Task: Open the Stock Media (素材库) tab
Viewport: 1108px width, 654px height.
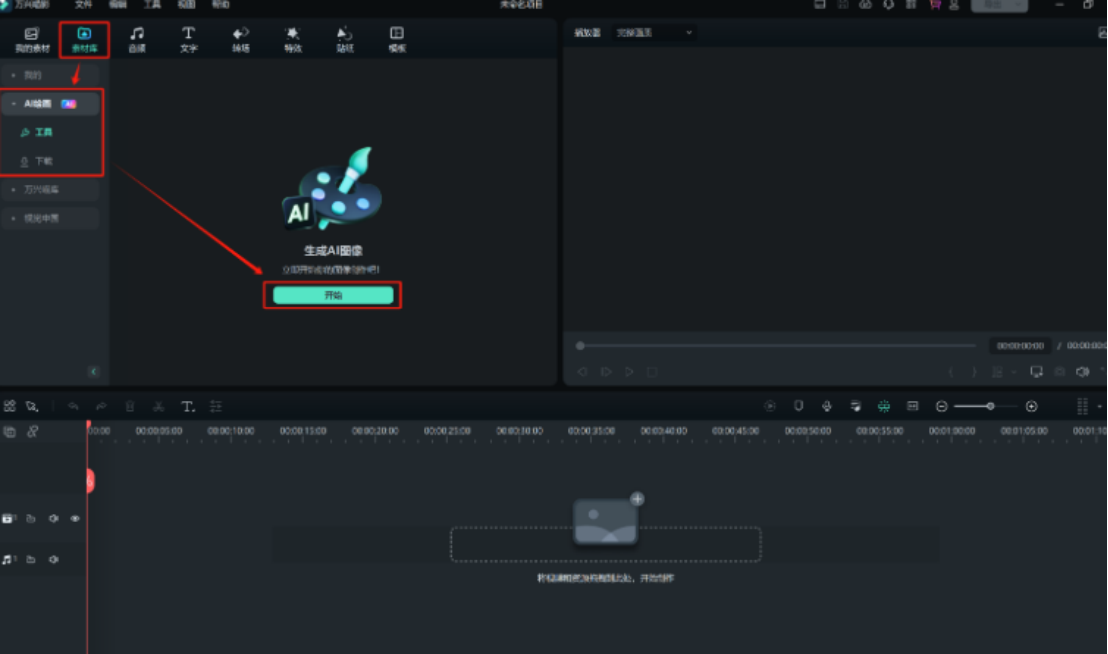Action: point(84,40)
